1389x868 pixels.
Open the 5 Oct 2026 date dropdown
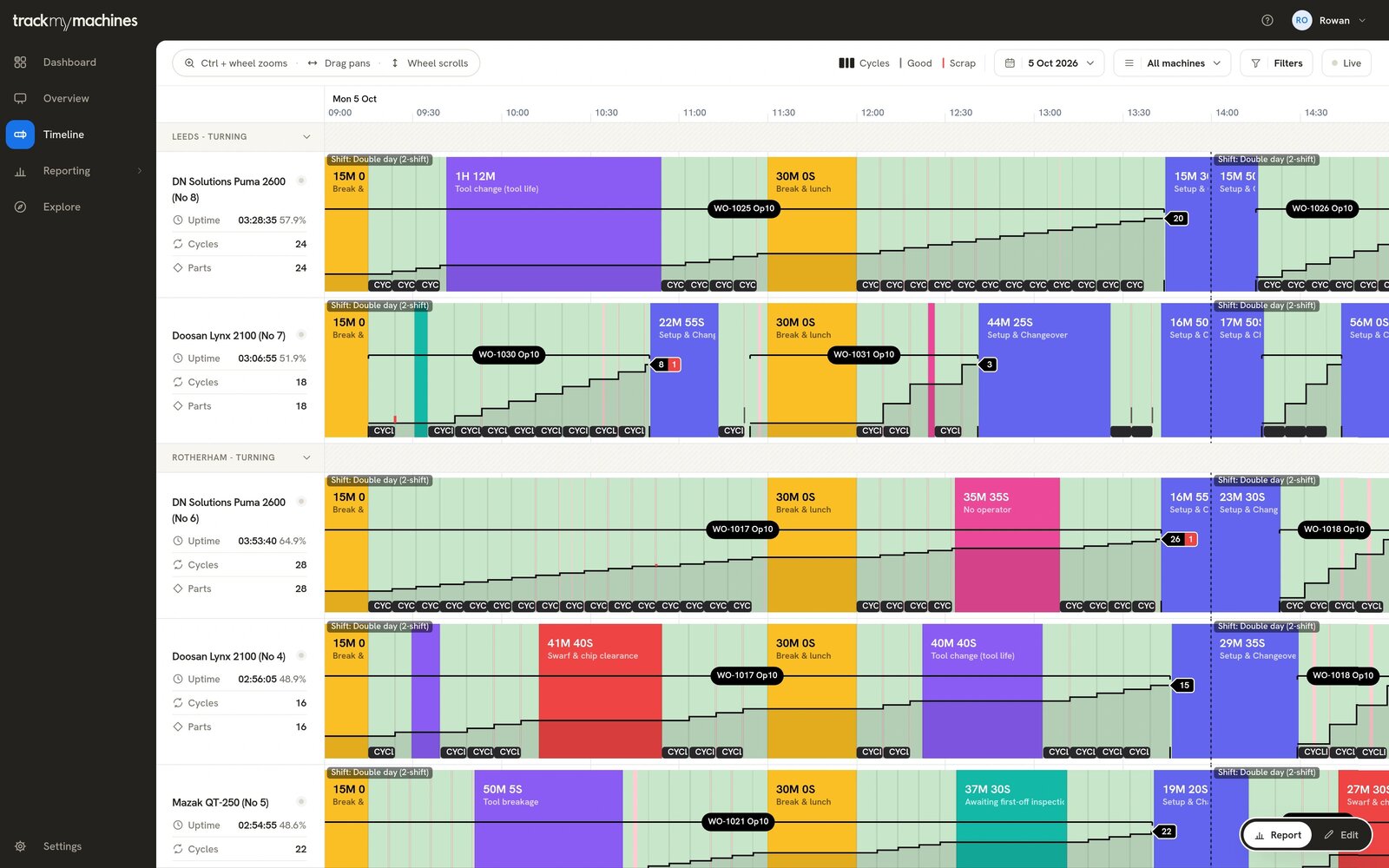(1049, 63)
